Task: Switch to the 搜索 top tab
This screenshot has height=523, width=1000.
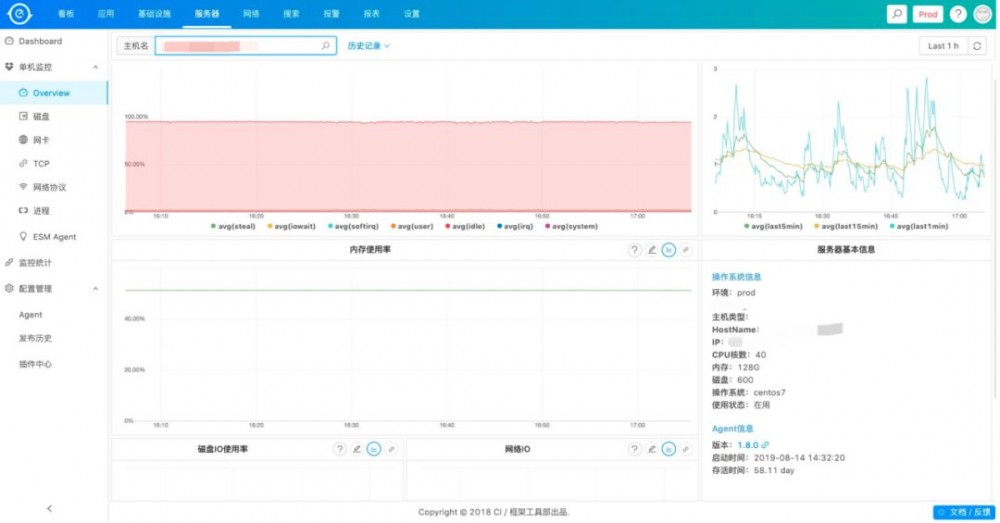Action: pyautogui.click(x=291, y=13)
